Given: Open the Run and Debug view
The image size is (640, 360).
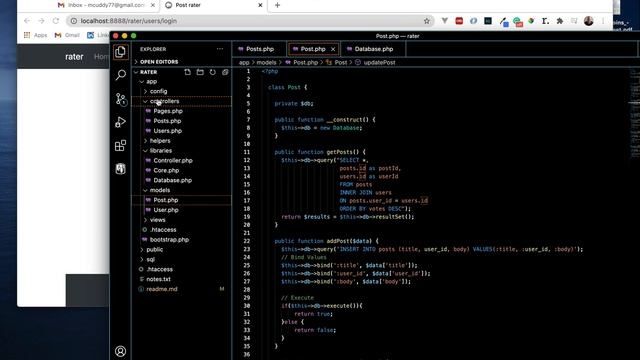Looking at the screenshot, I should click(x=120, y=122).
